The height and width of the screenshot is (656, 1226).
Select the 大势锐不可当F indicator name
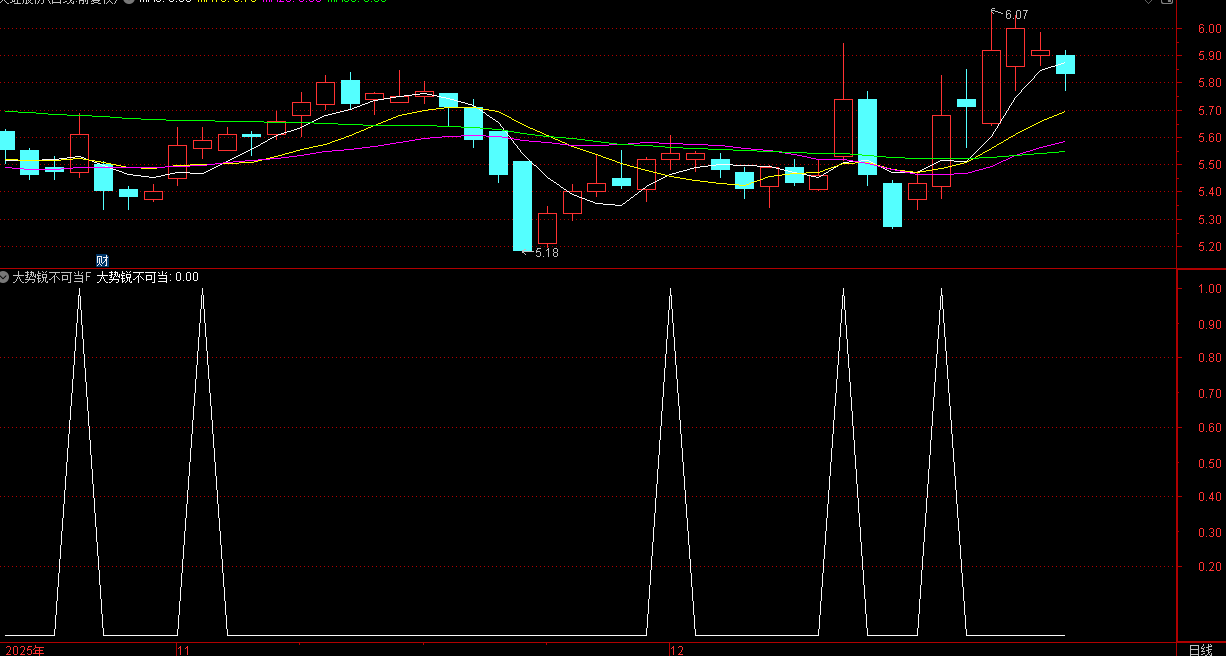tap(52, 277)
